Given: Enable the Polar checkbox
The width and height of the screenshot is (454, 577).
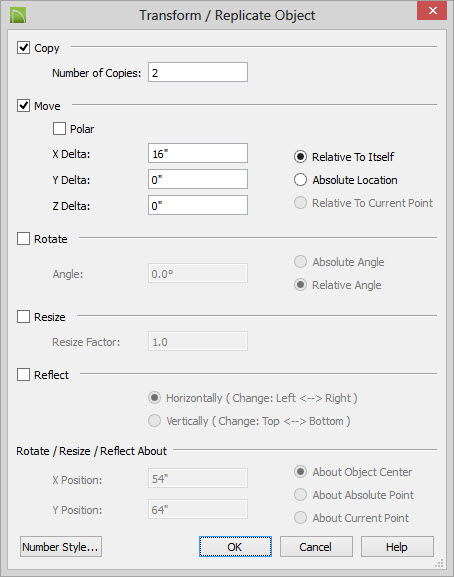Looking at the screenshot, I should tap(59, 129).
